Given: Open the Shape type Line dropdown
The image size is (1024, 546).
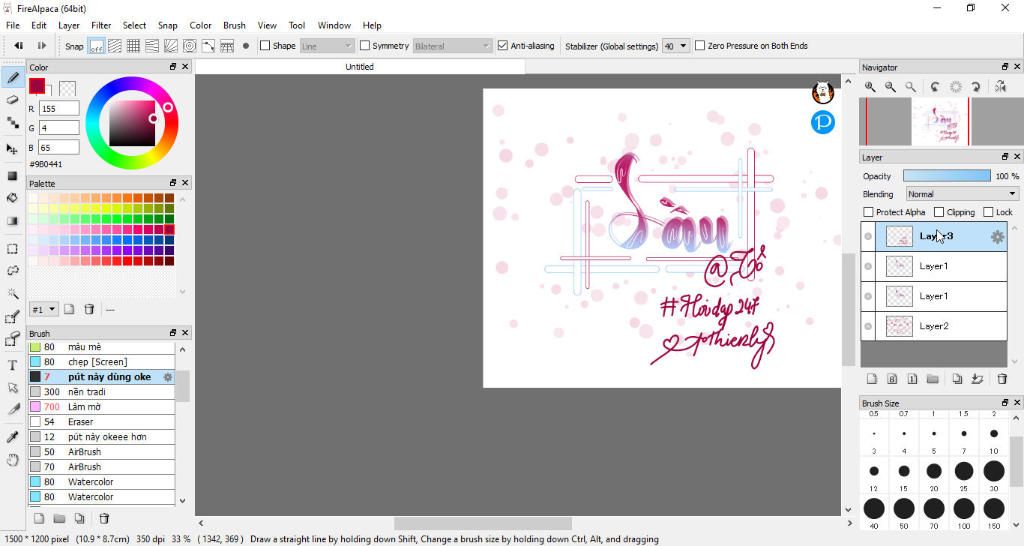Looking at the screenshot, I should click(327, 46).
